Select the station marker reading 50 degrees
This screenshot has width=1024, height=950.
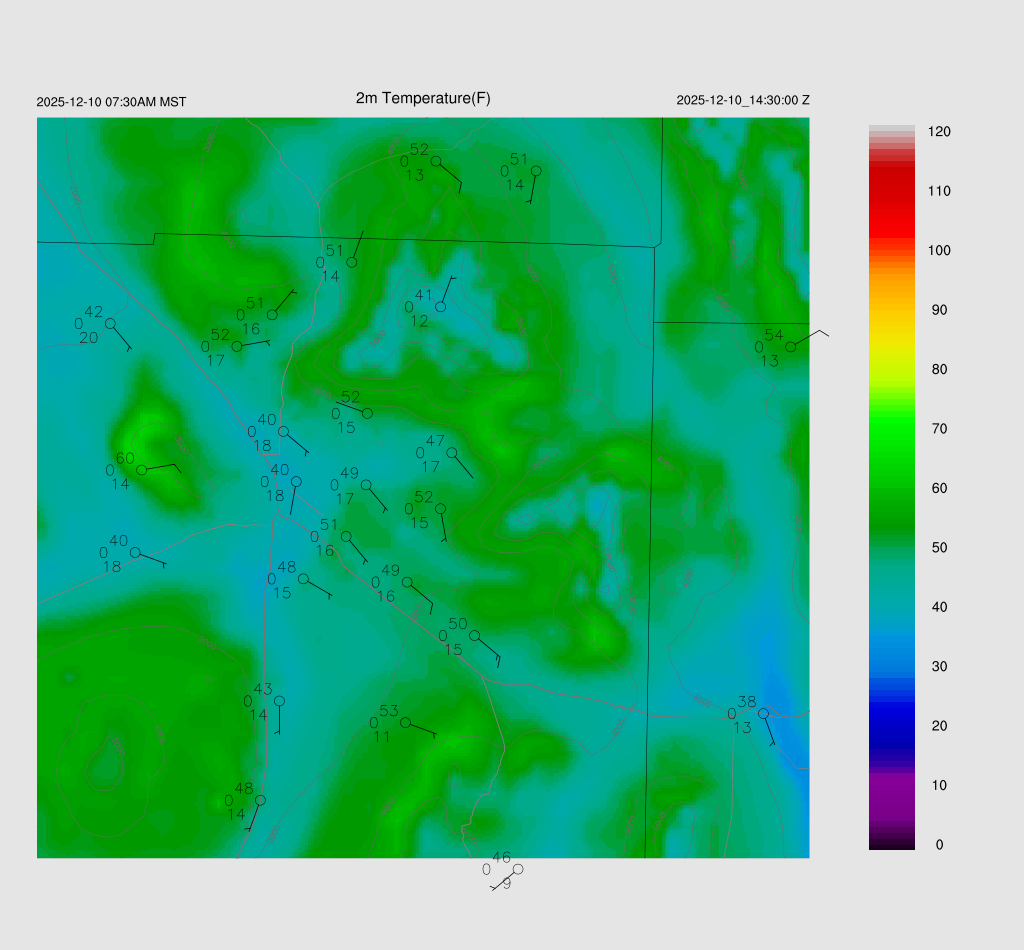475,636
